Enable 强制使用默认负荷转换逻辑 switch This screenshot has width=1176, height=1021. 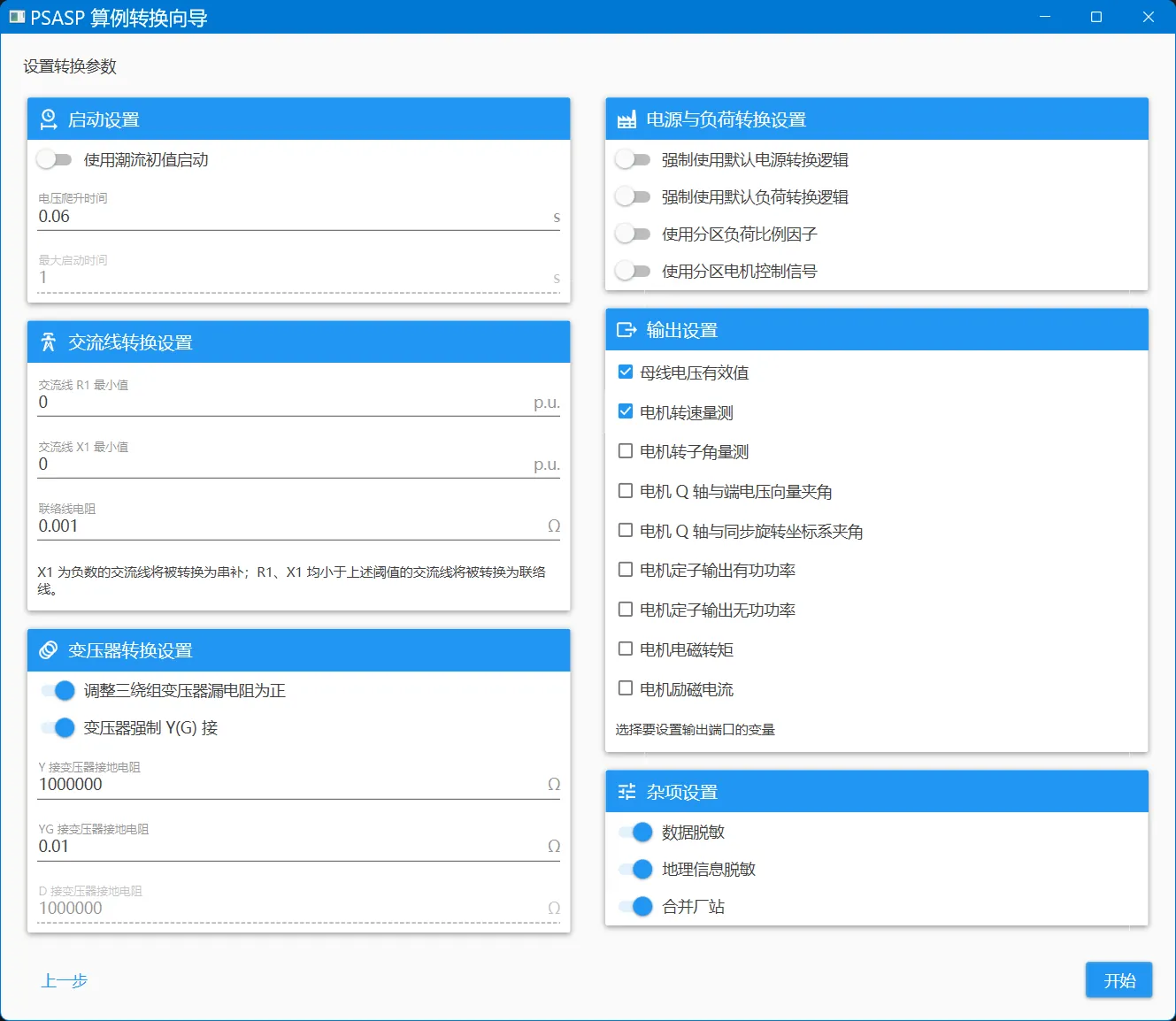point(633,197)
